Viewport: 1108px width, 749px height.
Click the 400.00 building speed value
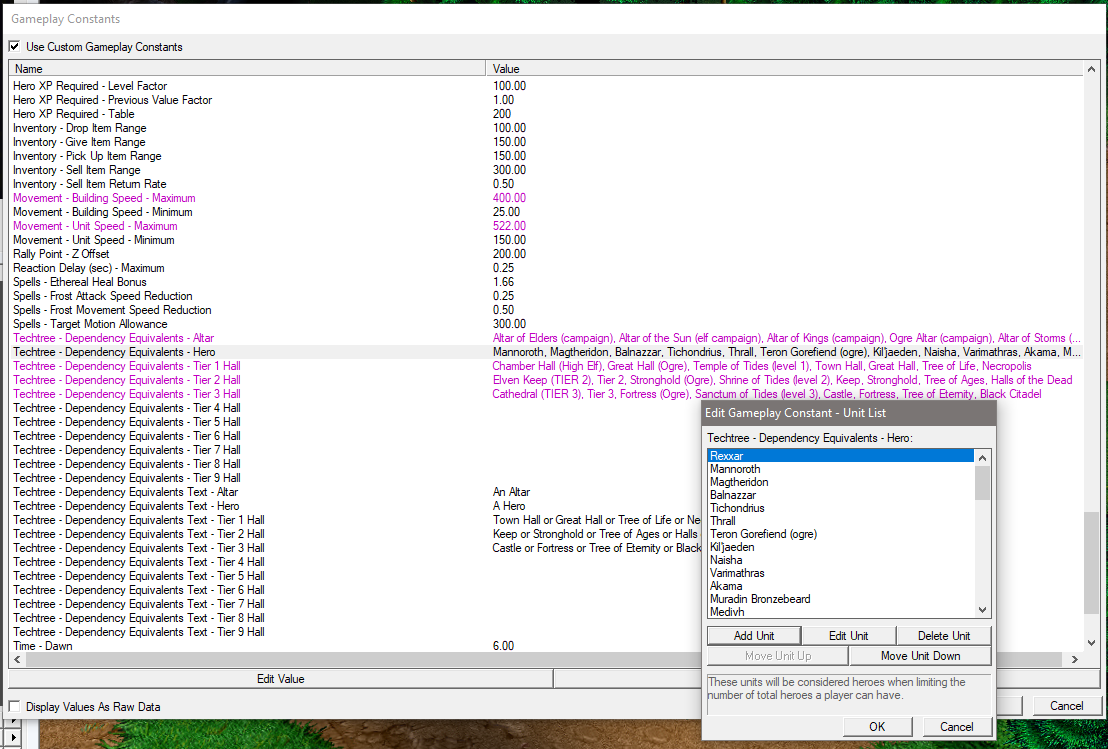[x=509, y=198]
